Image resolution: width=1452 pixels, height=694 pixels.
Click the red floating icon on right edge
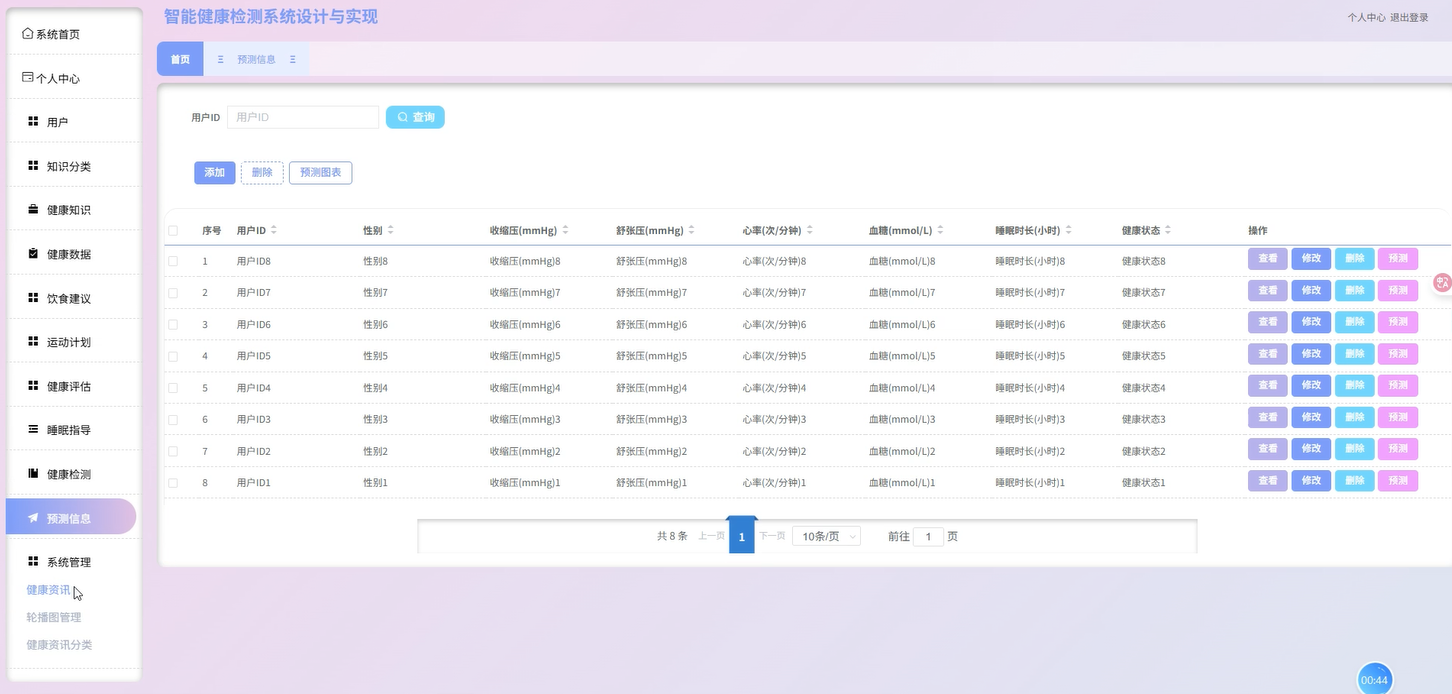pos(1442,283)
